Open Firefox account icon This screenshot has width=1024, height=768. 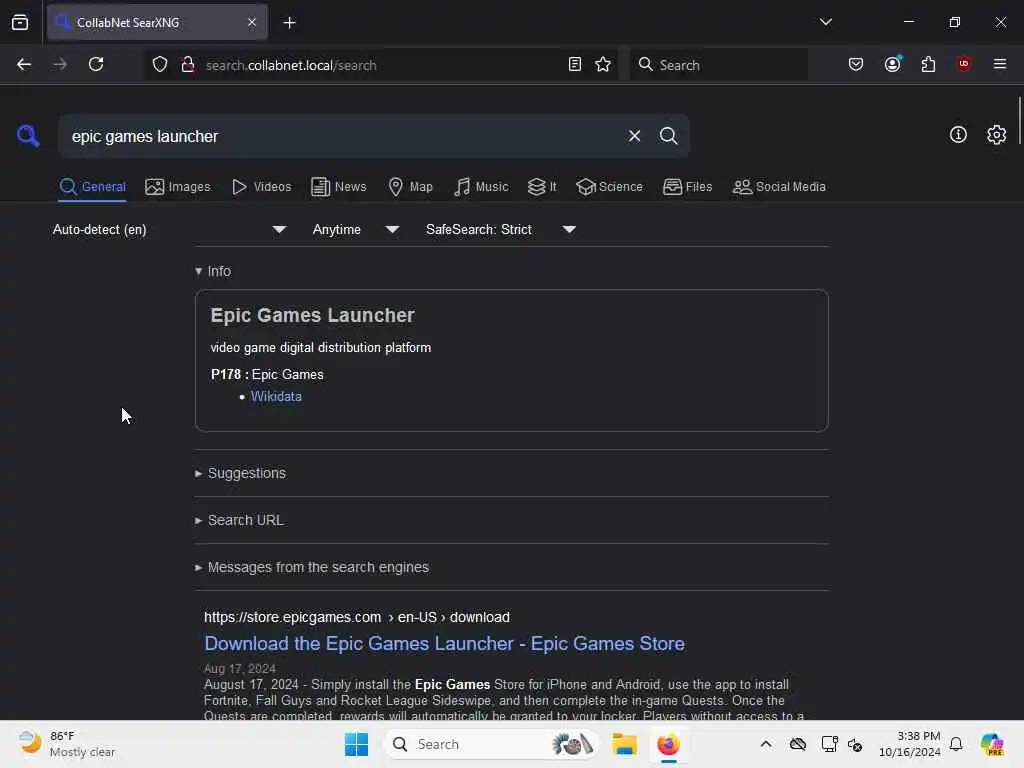coord(892,64)
